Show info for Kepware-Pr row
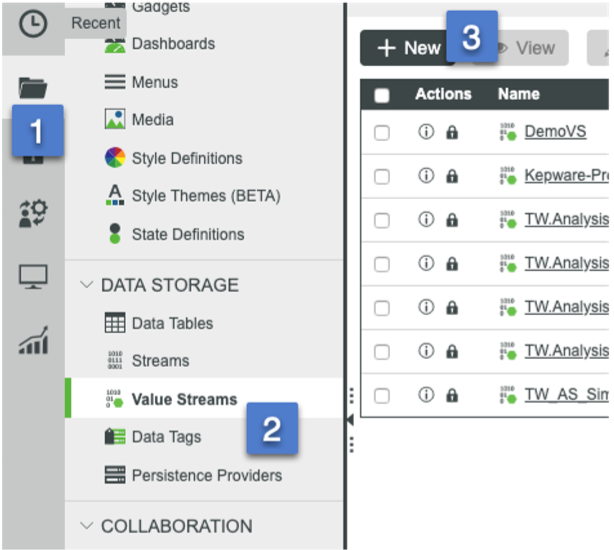 tap(426, 175)
